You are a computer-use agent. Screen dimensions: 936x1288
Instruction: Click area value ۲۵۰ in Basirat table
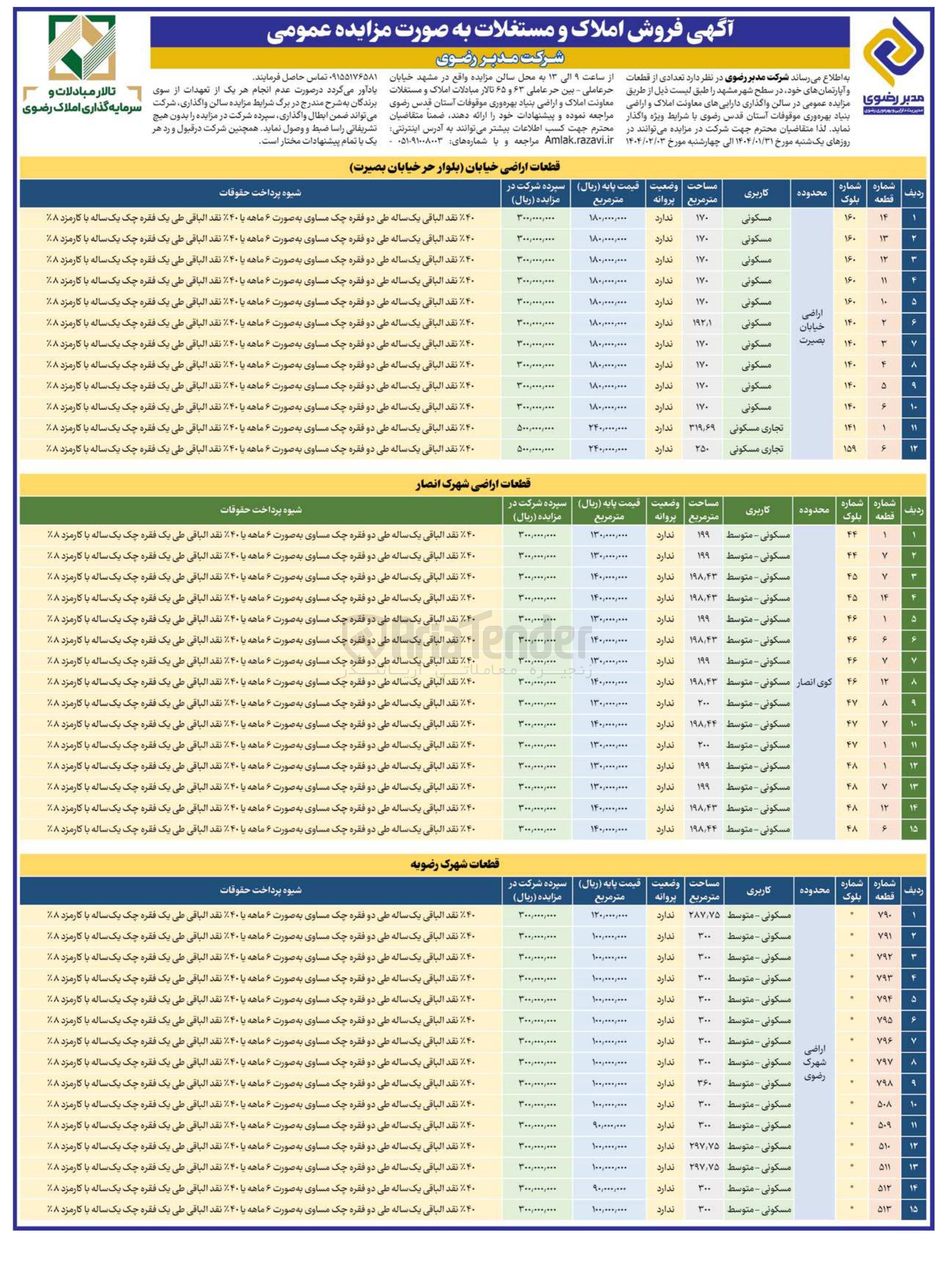click(702, 449)
